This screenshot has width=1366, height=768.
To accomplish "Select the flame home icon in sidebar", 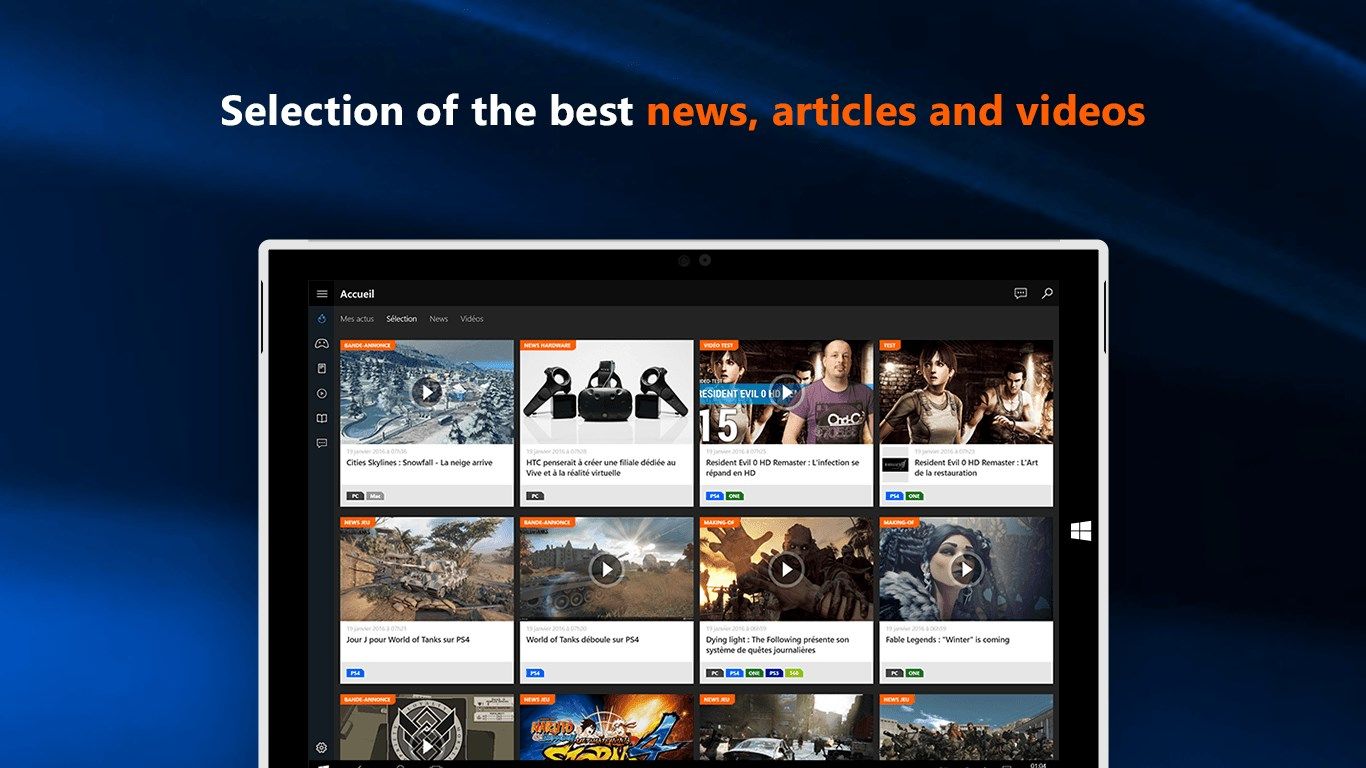I will 322,319.
